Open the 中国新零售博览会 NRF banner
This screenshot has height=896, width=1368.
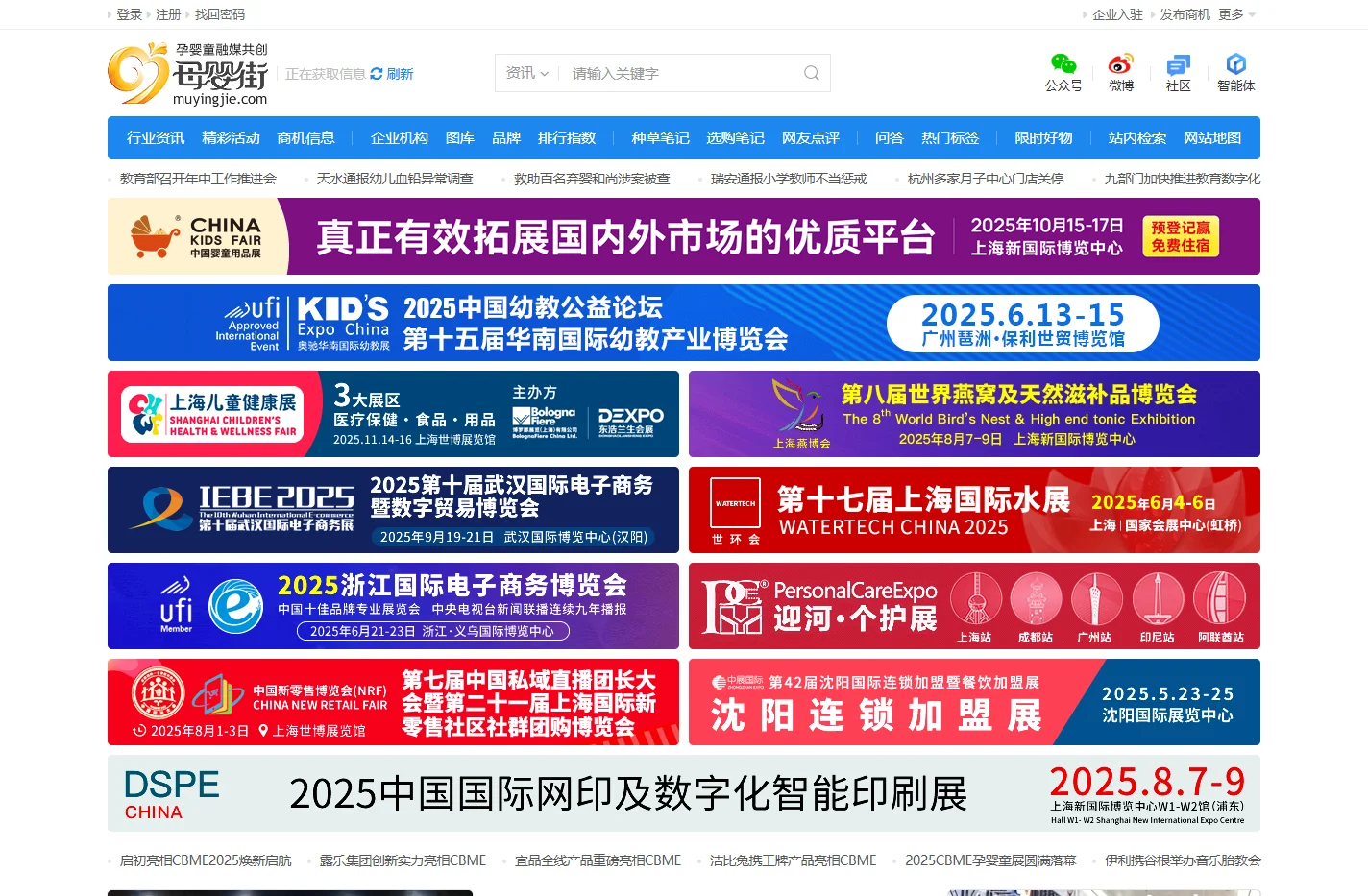pyautogui.click(x=393, y=702)
